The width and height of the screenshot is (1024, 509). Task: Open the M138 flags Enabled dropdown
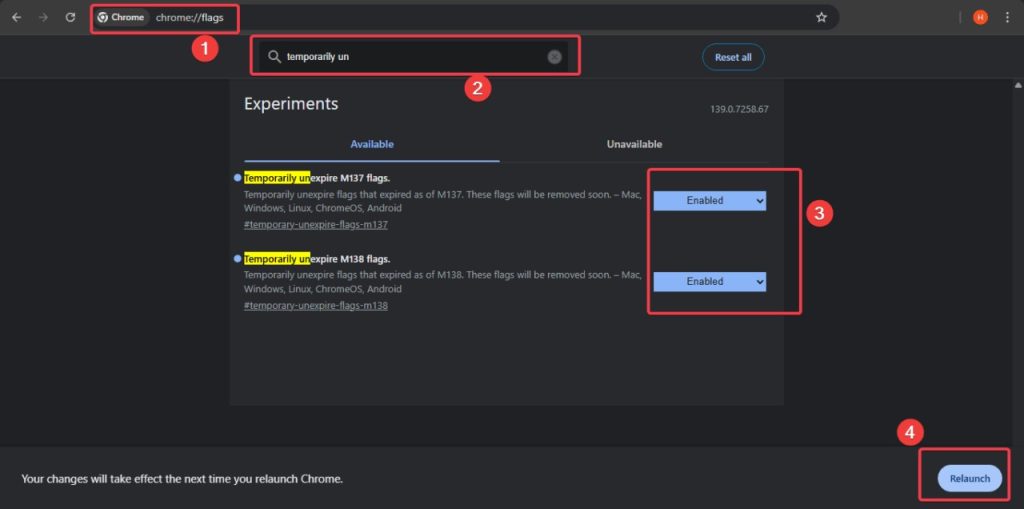click(709, 282)
